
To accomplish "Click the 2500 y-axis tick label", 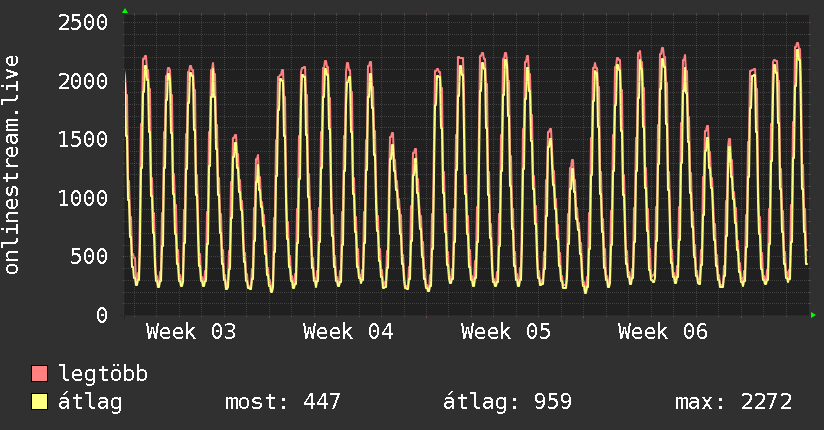I will click(x=82, y=22).
